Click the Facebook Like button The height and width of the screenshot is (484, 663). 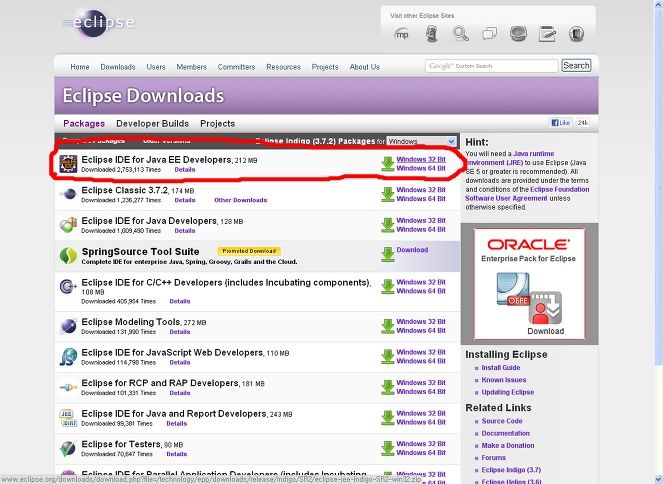pos(561,123)
